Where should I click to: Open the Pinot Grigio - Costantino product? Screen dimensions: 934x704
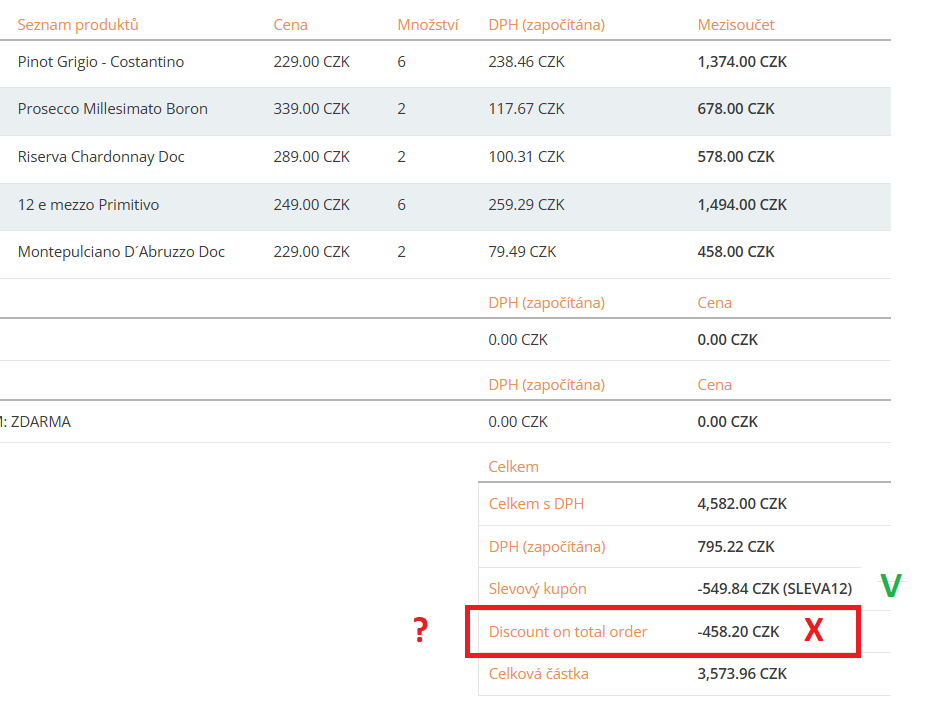pyautogui.click(x=101, y=62)
